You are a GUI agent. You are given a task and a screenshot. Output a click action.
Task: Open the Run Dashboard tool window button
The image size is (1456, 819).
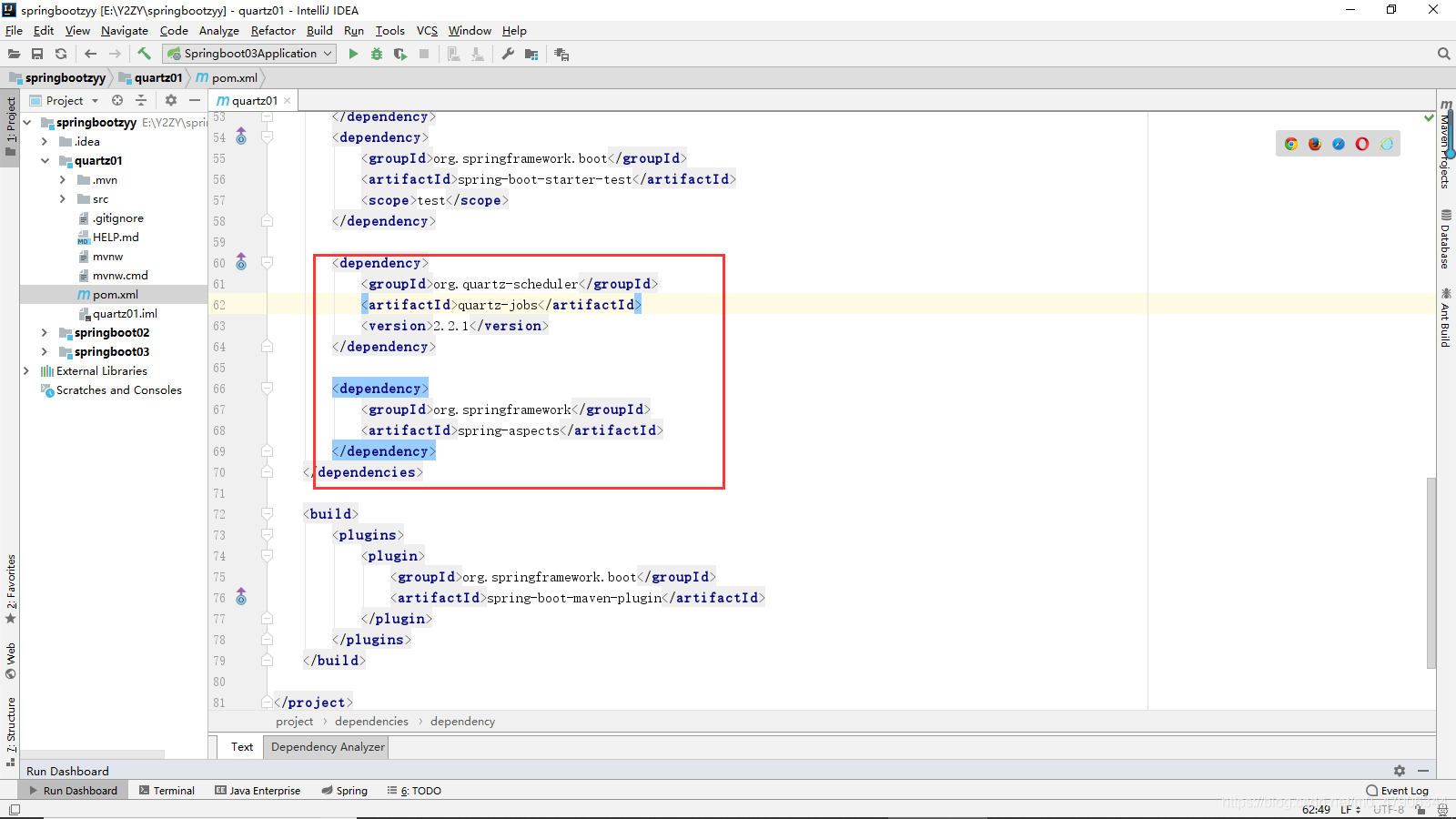74,791
